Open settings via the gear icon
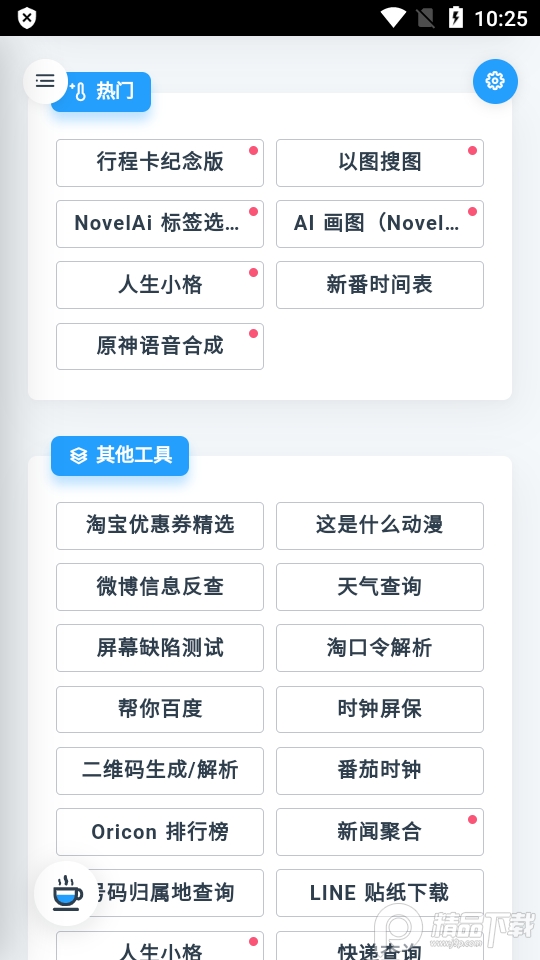This screenshot has width=540, height=960. [x=495, y=81]
